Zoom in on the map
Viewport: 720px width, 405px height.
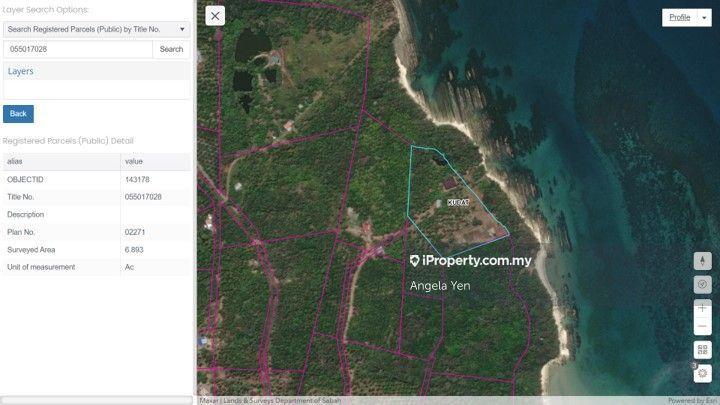tap(702, 309)
